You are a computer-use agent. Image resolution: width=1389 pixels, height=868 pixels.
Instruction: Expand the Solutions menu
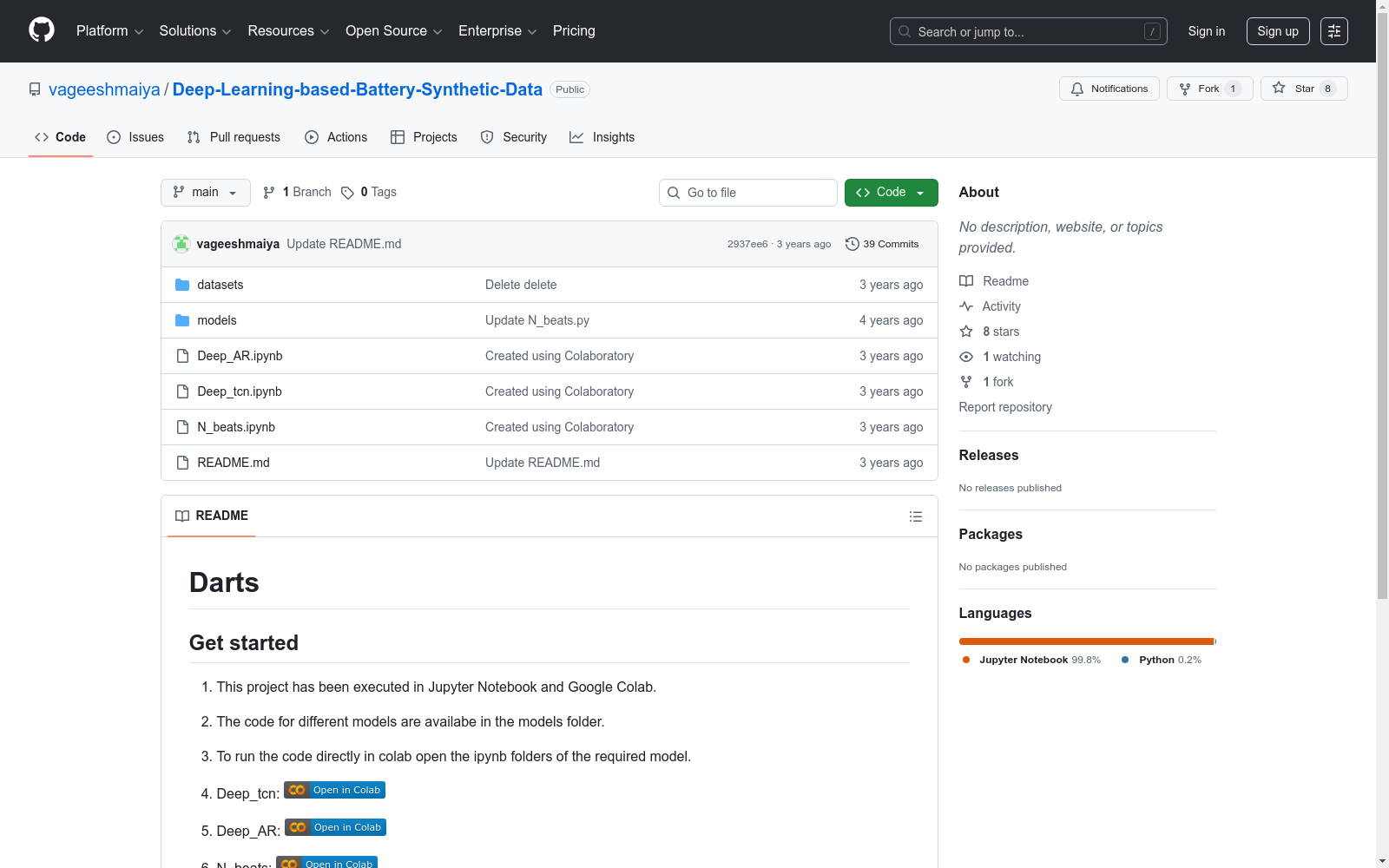coord(195,31)
